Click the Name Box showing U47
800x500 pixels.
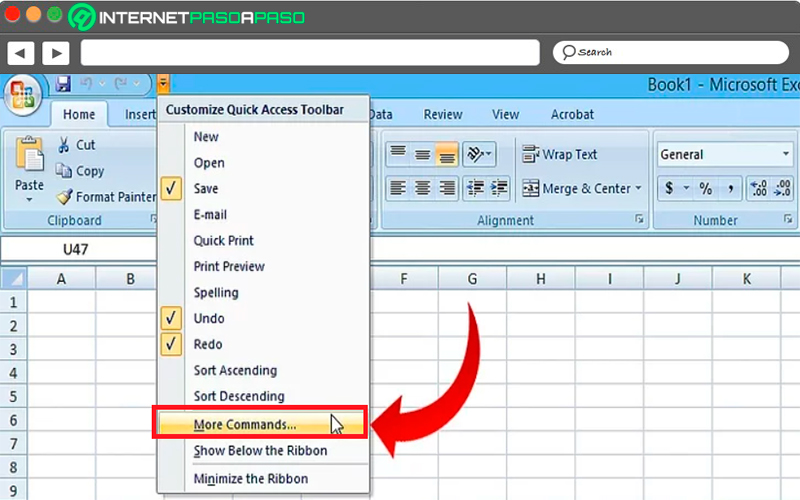pyautogui.click(x=78, y=249)
